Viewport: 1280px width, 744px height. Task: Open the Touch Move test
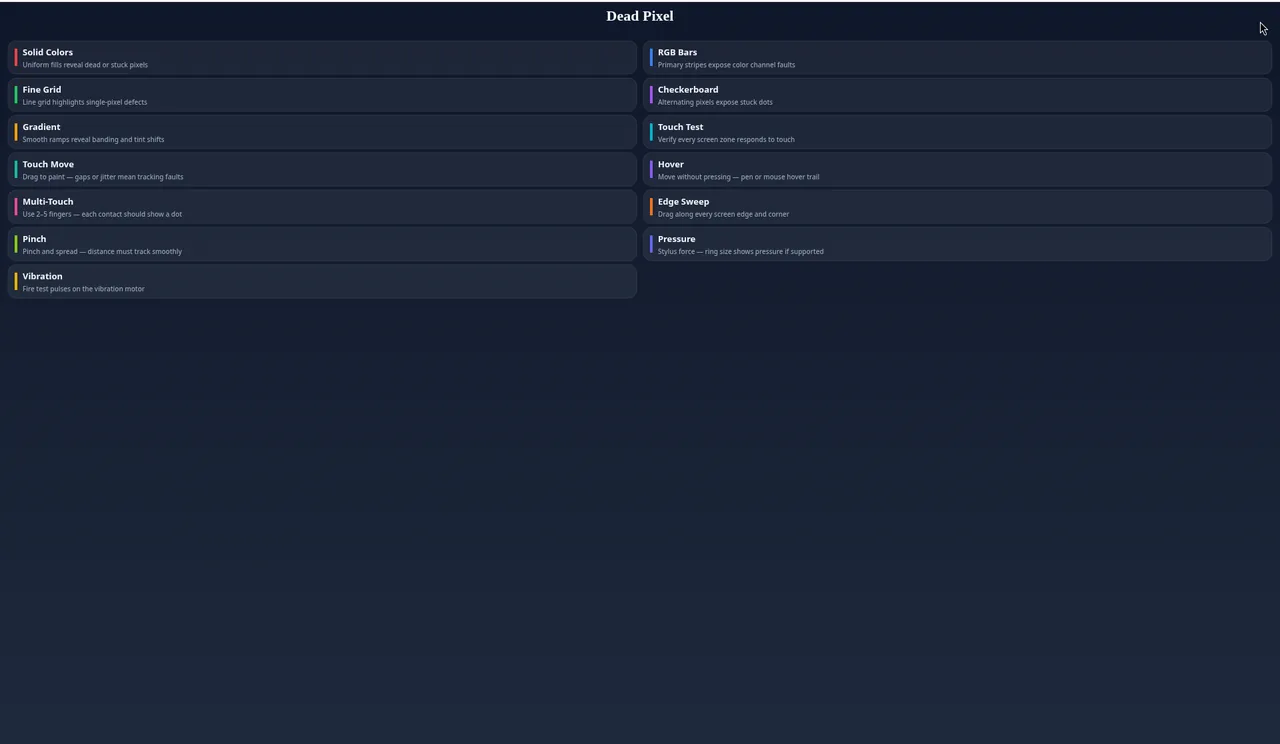tap(322, 170)
